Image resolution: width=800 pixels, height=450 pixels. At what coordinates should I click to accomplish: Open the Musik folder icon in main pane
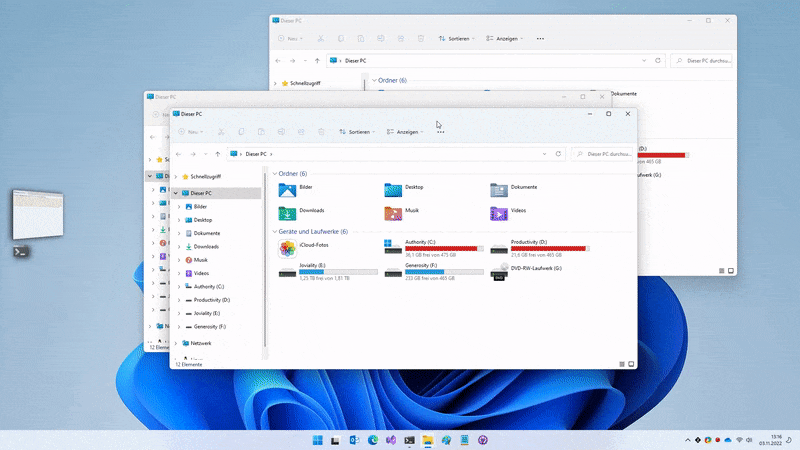point(393,213)
